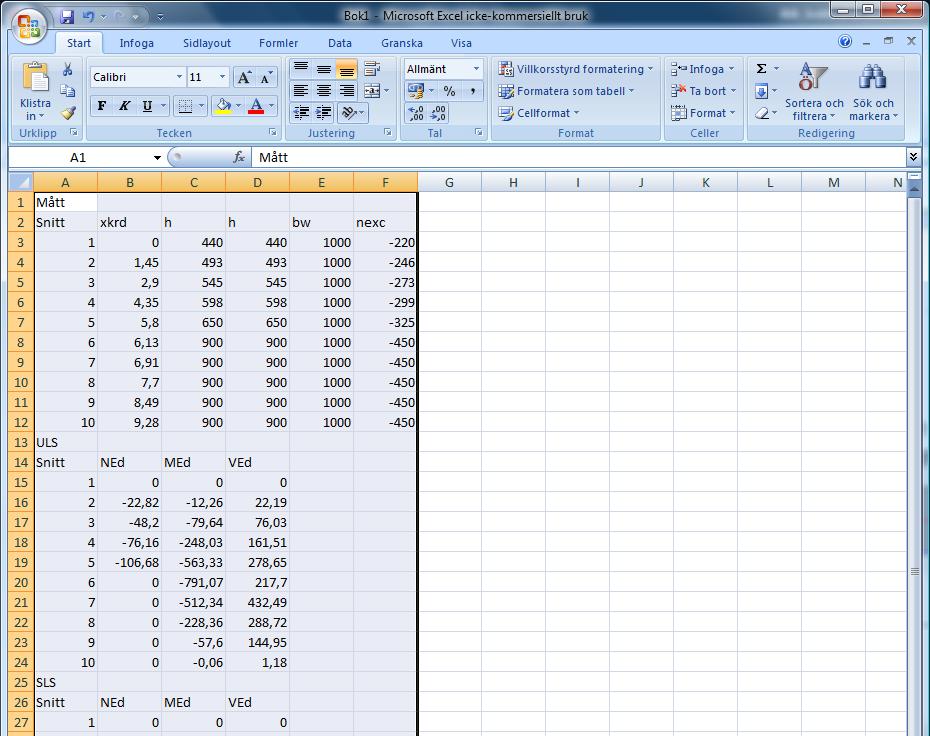
Task: Select all cells with corner button
Action: coord(21,182)
